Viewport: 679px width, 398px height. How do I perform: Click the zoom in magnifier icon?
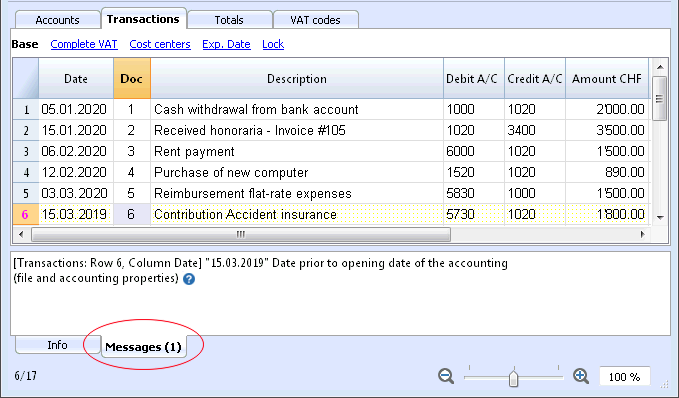click(x=581, y=376)
